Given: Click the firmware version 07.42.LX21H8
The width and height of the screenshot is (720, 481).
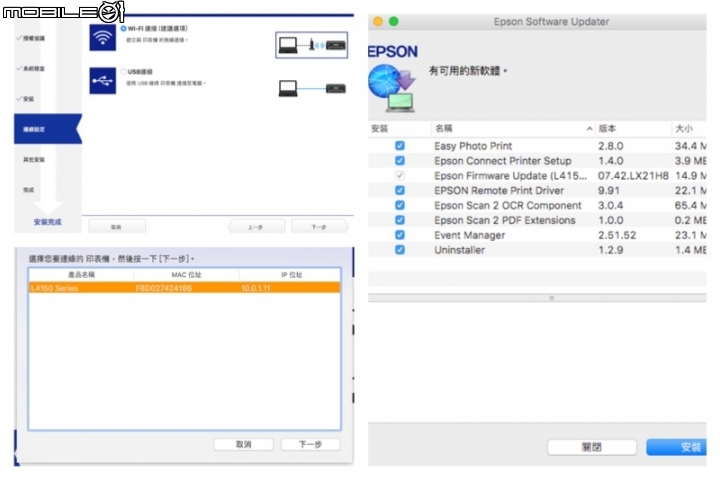Looking at the screenshot, I should pyautogui.click(x=633, y=176).
